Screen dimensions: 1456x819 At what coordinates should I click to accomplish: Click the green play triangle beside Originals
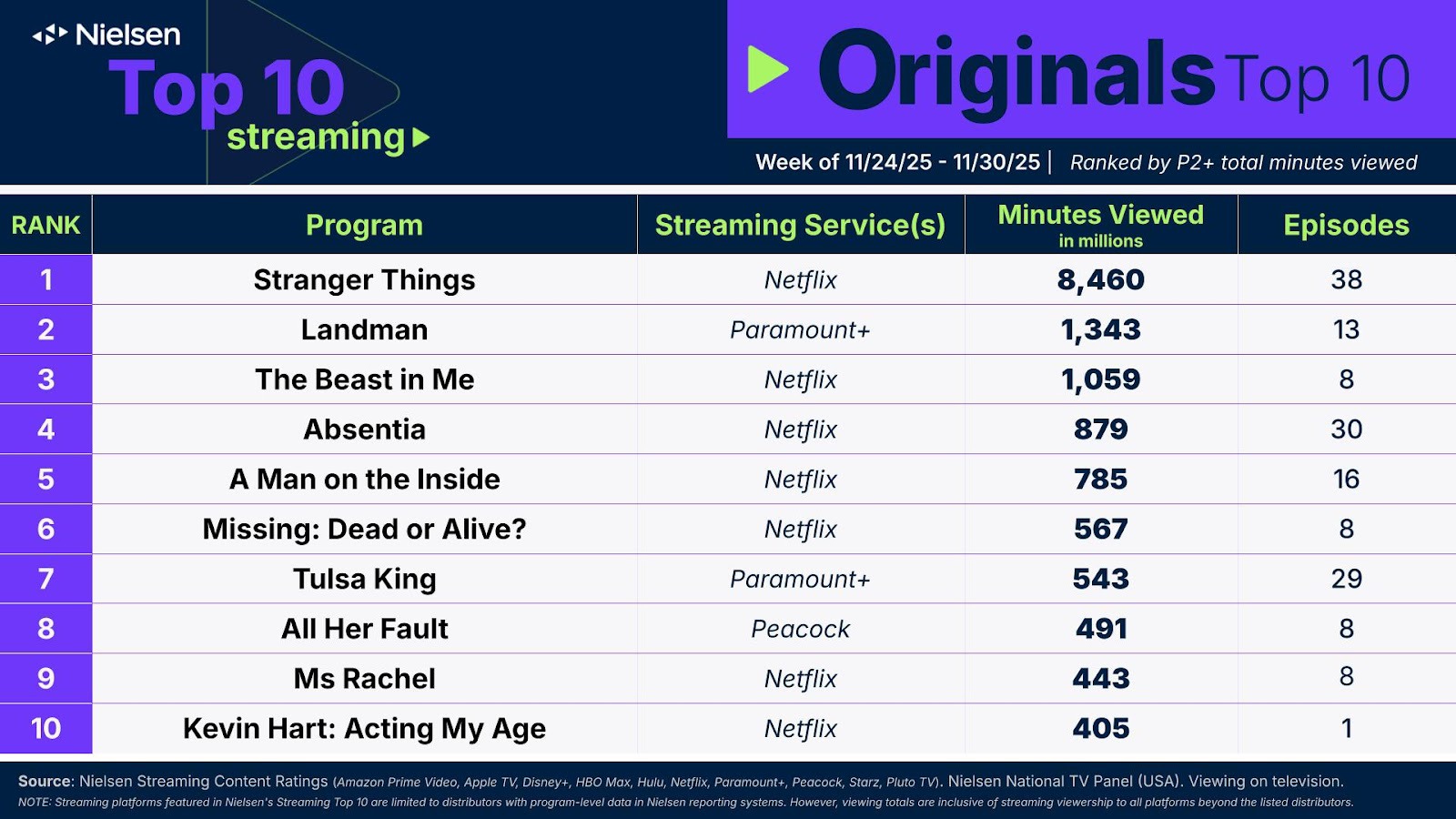[x=766, y=69]
